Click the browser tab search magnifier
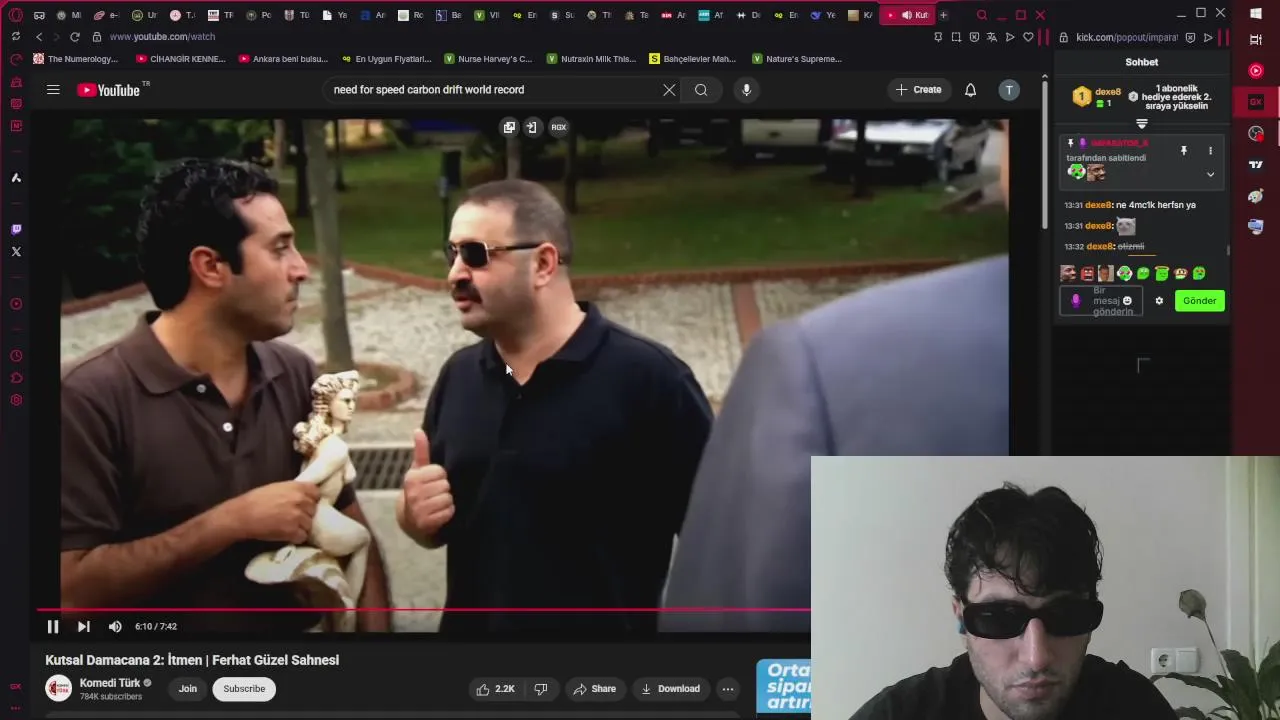Viewport: 1280px width, 720px height. coord(982,15)
